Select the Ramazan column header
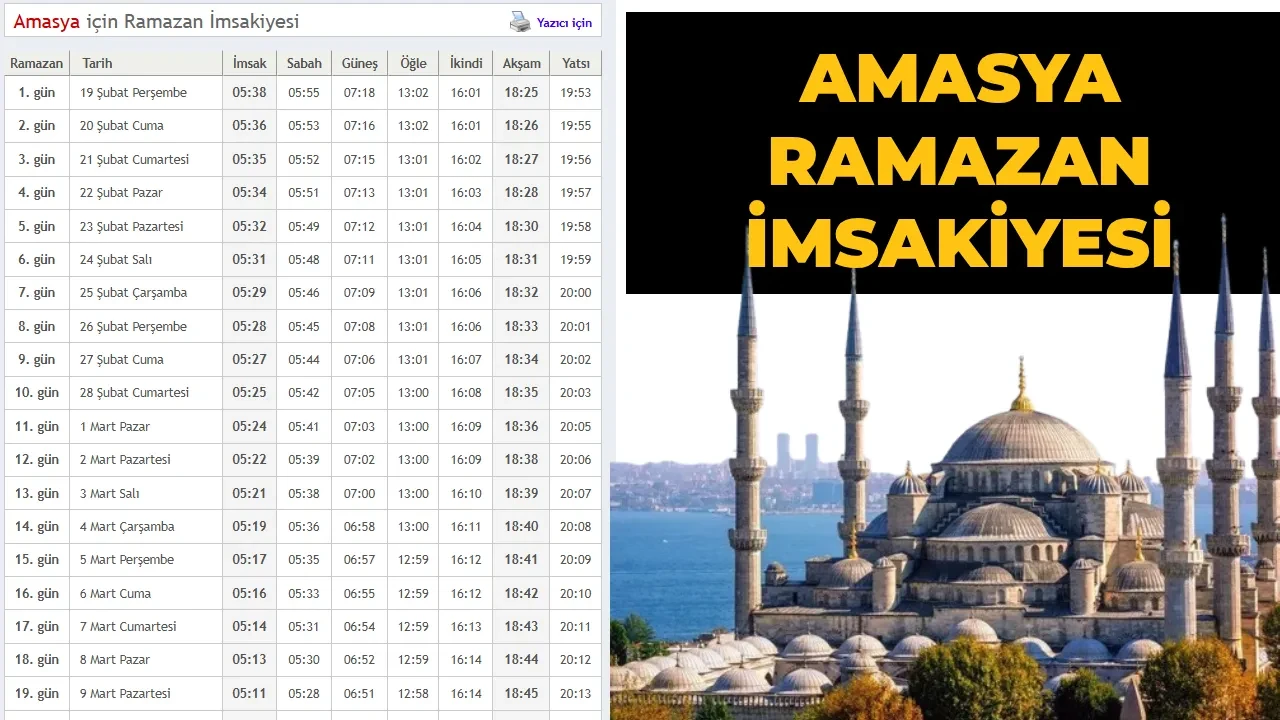The height and width of the screenshot is (720, 1280). click(x=36, y=62)
